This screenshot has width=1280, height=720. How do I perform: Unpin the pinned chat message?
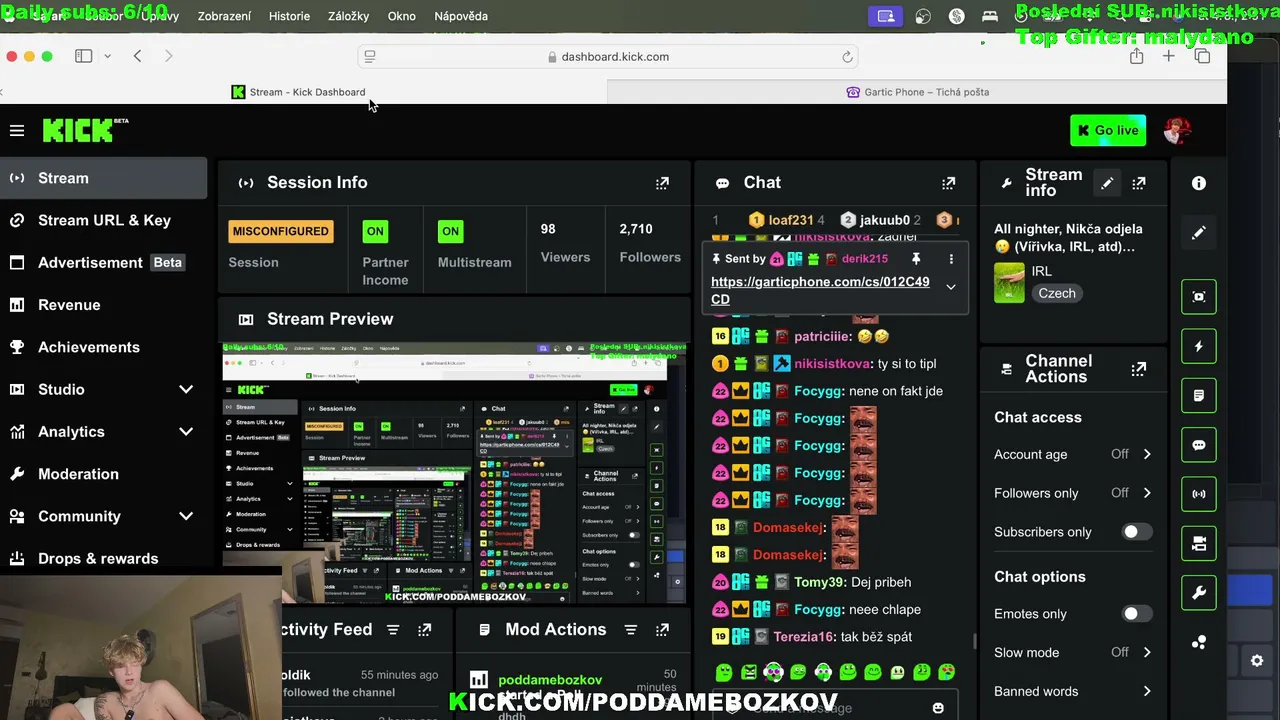[x=916, y=259]
